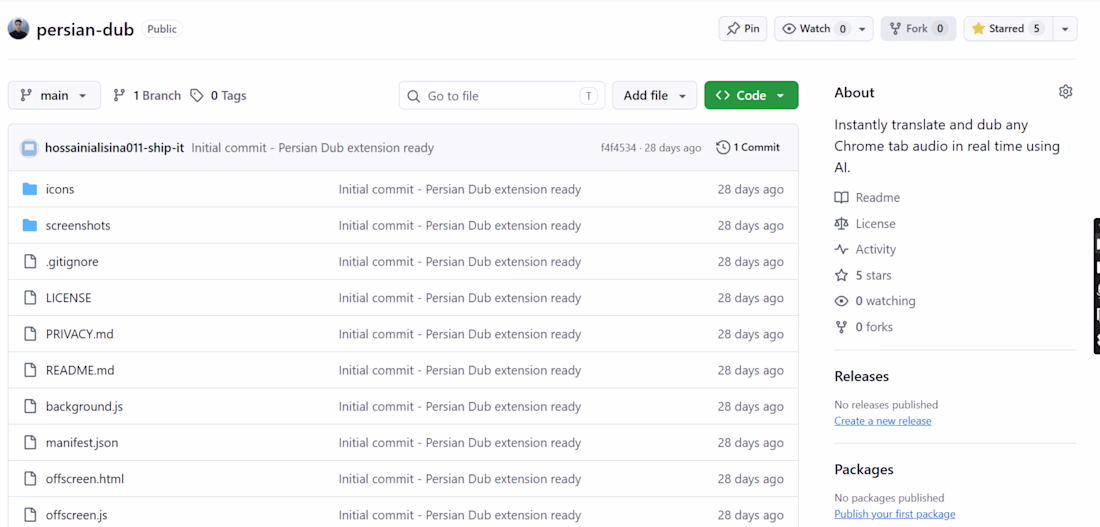Open the offscreen.html file
Screen dimensions: 1100x527
[x=85, y=479]
